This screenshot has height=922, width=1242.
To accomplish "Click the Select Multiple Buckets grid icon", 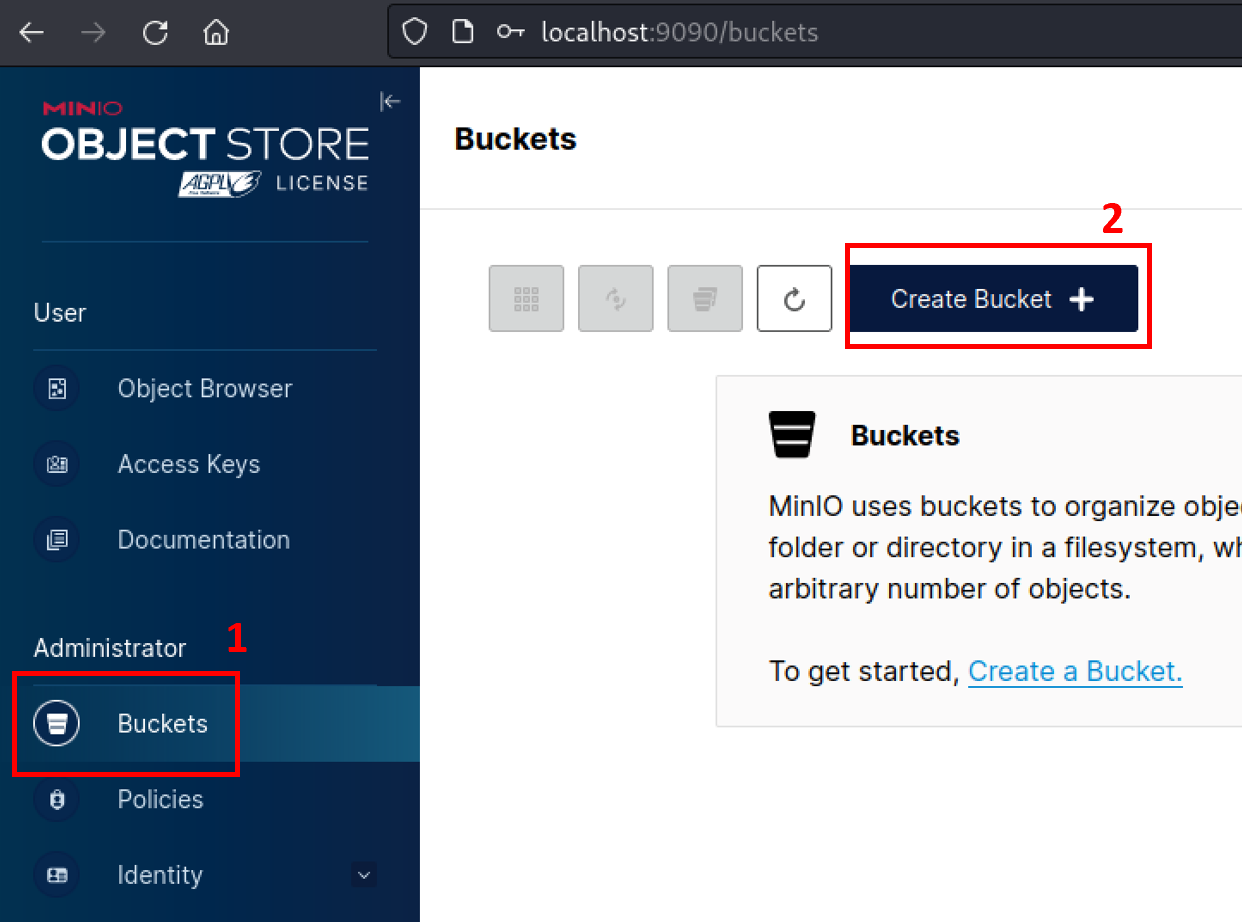I will point(526,298).
